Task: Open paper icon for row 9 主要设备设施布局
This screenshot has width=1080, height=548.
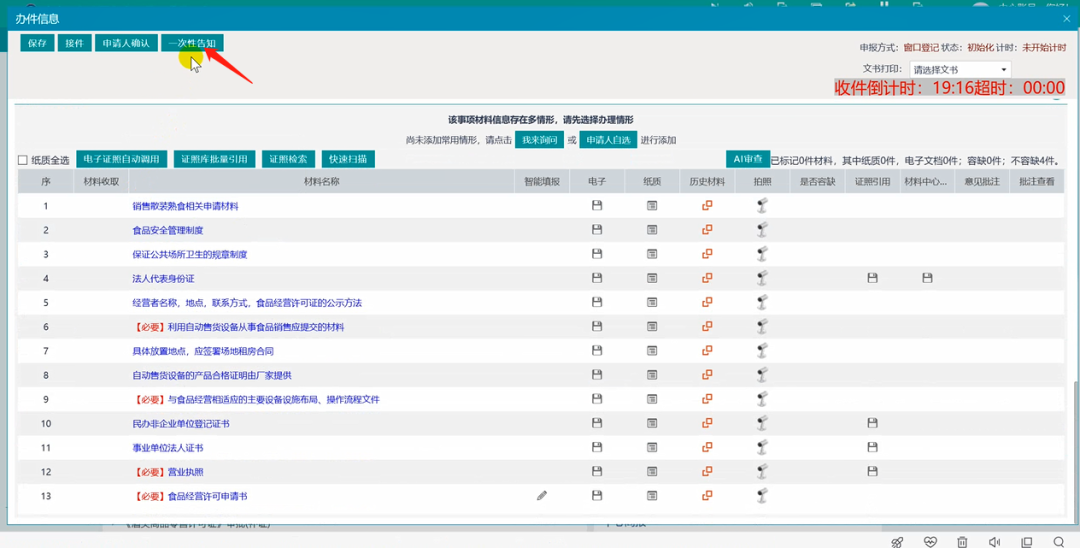Action: click(x=652, y=399)
